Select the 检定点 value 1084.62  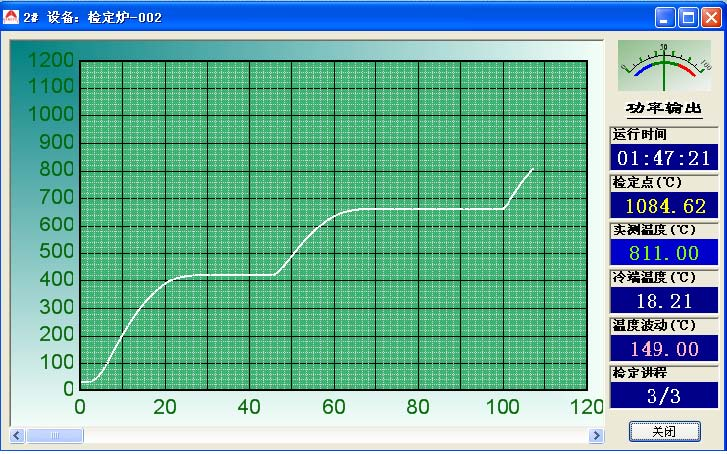coord(663,206)
